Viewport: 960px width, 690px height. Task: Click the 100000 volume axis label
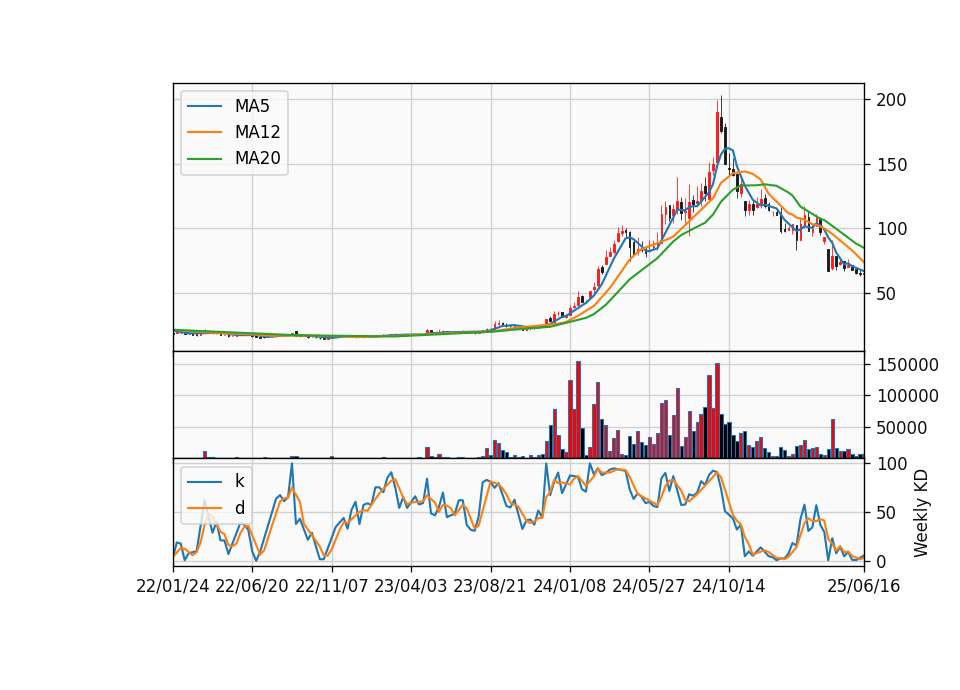point(907,396)
